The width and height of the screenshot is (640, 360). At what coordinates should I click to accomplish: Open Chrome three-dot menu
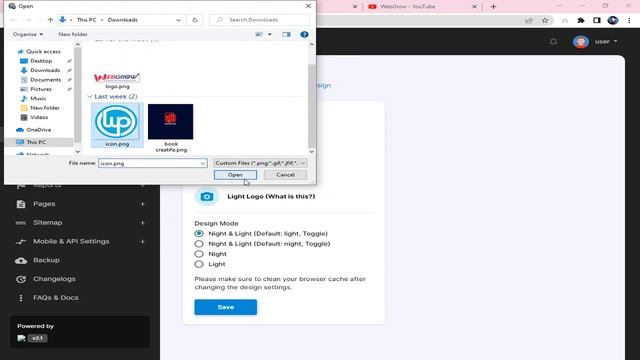point(629,20)
